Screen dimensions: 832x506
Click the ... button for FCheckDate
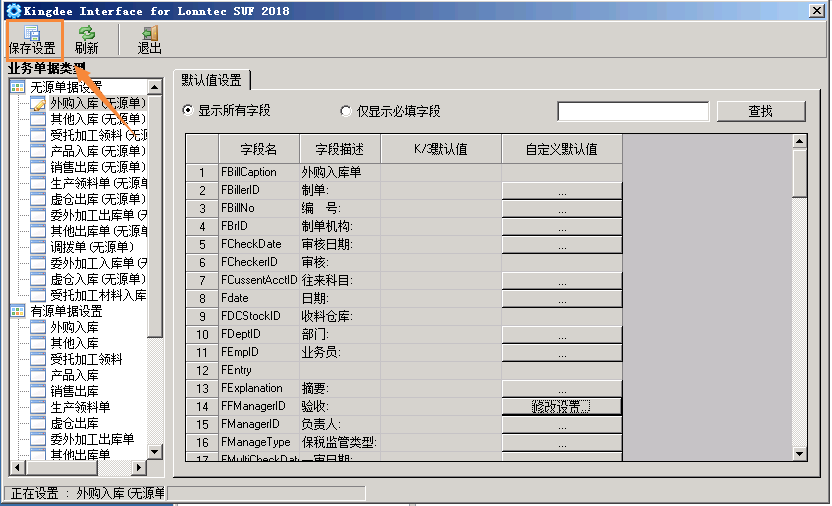tap(562, 245)
